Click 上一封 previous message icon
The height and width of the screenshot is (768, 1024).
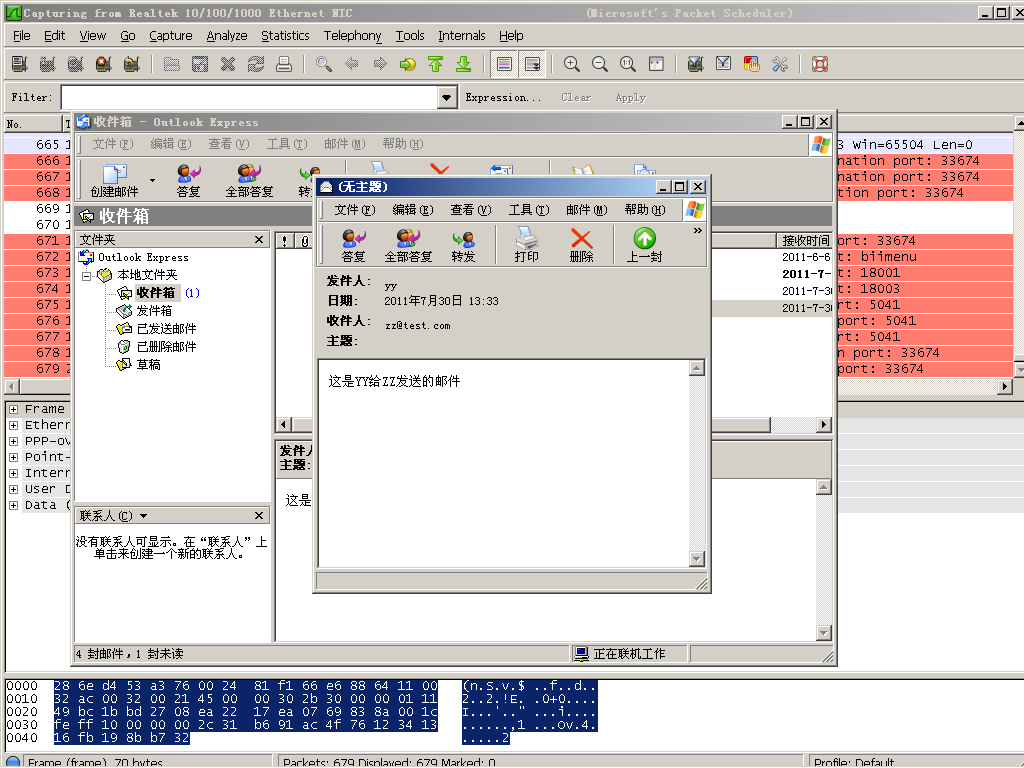(x=645, y=245)
